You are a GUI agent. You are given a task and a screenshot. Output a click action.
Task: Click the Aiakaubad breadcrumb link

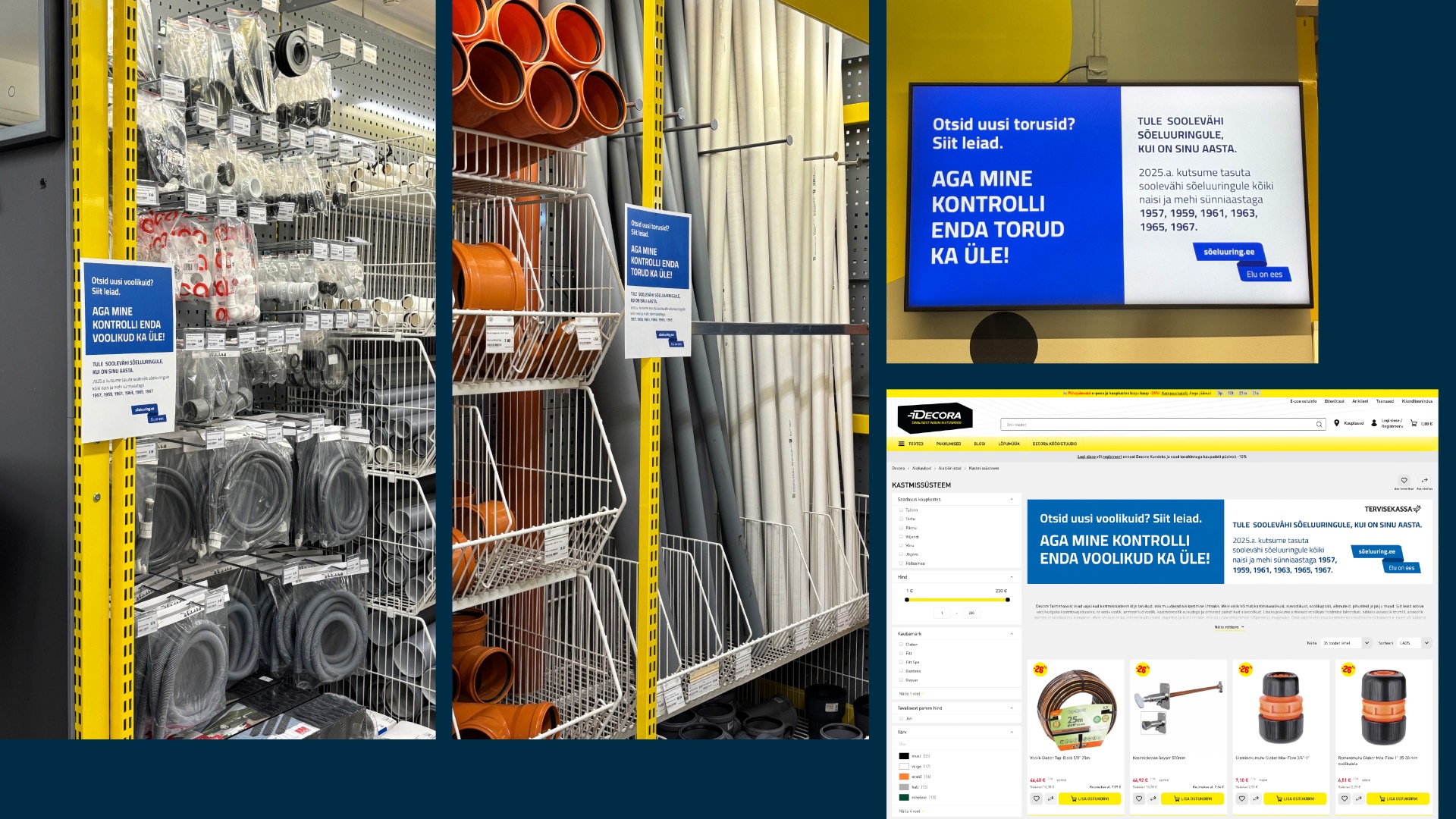tap(921, 469)
